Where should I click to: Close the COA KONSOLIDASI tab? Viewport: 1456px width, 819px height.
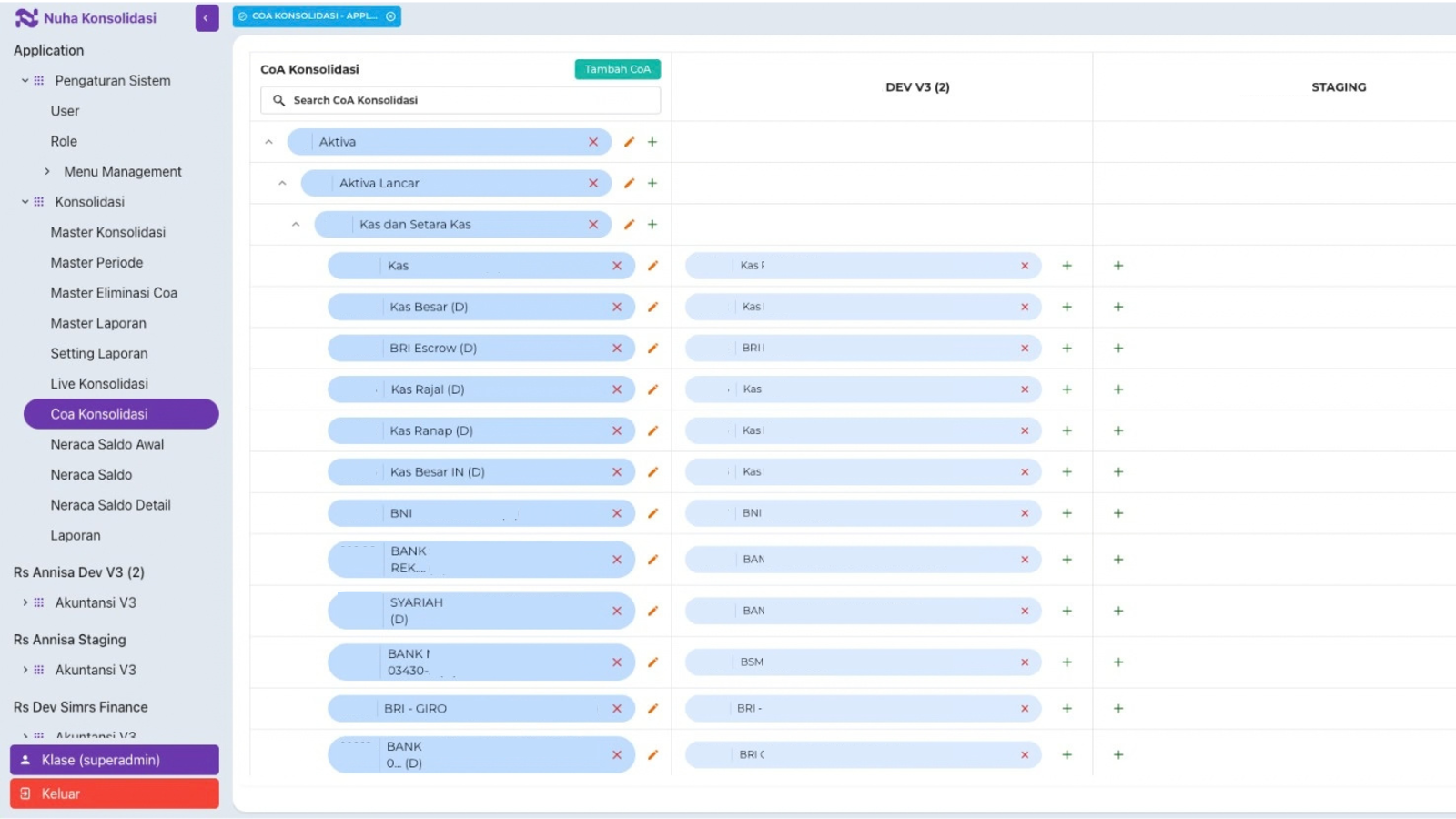point(391,16)
